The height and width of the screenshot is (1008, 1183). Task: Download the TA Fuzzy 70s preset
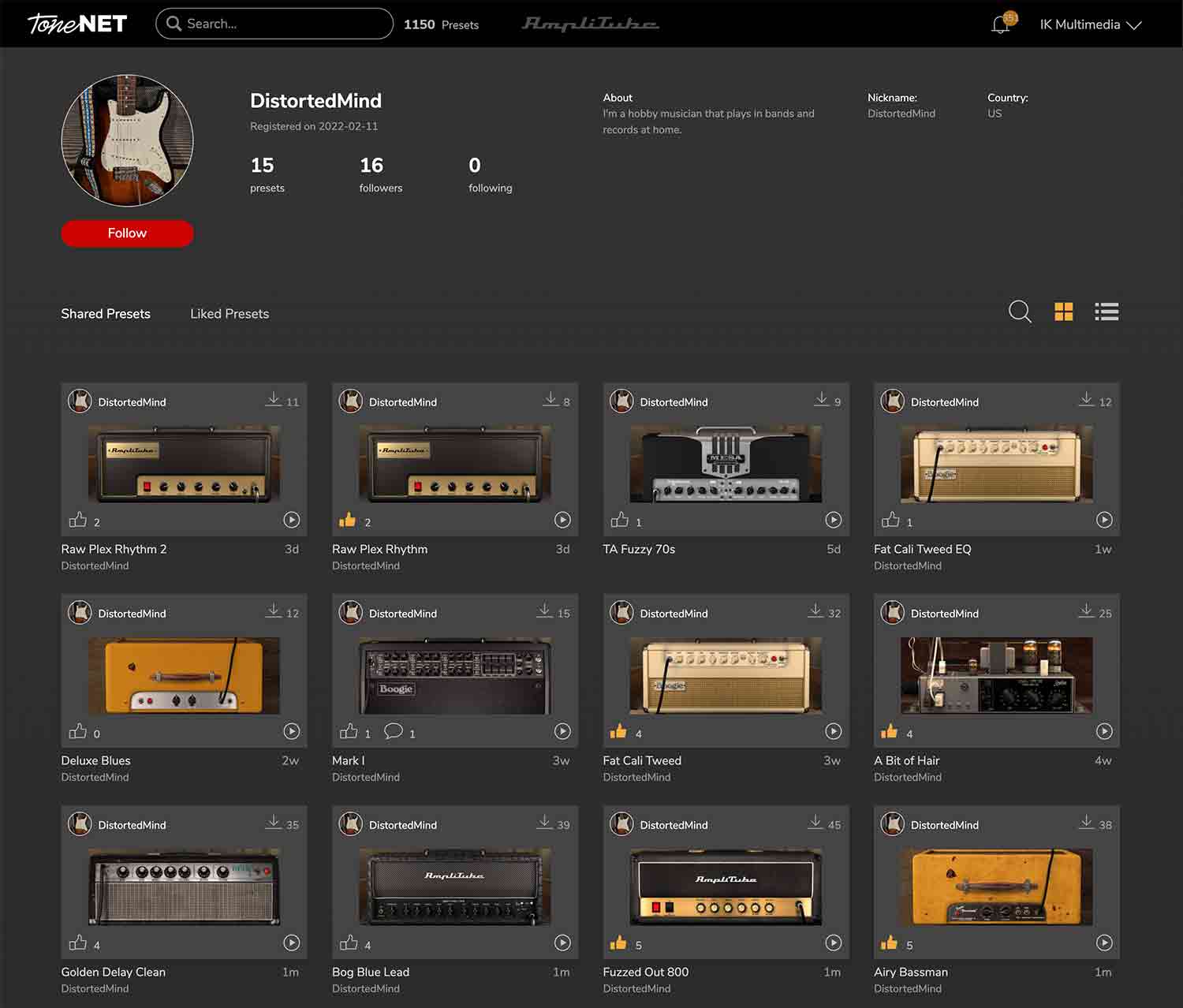tap(821, 400)
